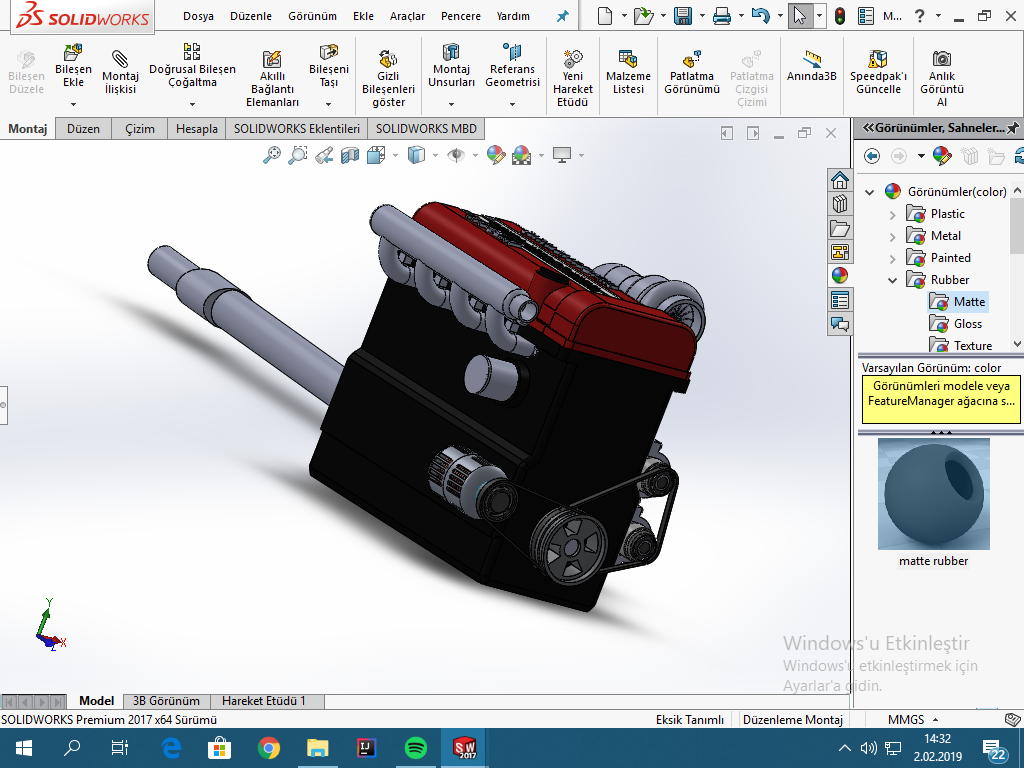The image size is (1024, 768).
Task: Click Akıllı Bağlantı Elemanları icon
Action: coord(272,59)
